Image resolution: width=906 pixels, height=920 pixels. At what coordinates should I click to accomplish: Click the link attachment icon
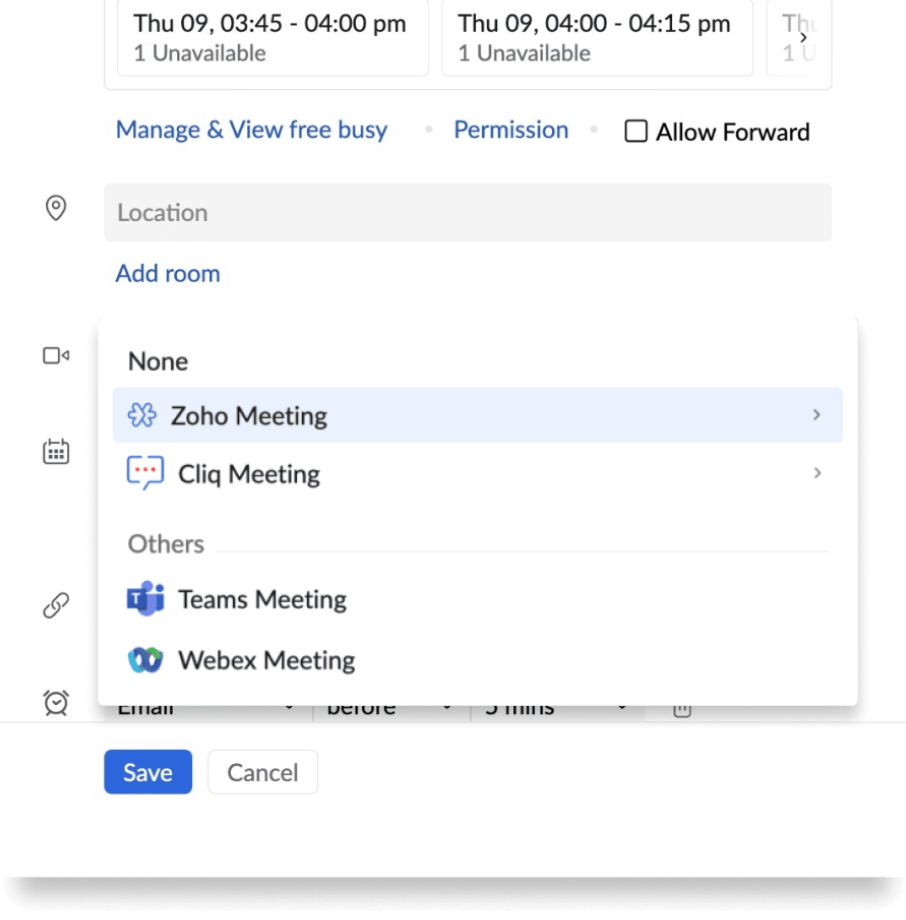tap(56, 605)
